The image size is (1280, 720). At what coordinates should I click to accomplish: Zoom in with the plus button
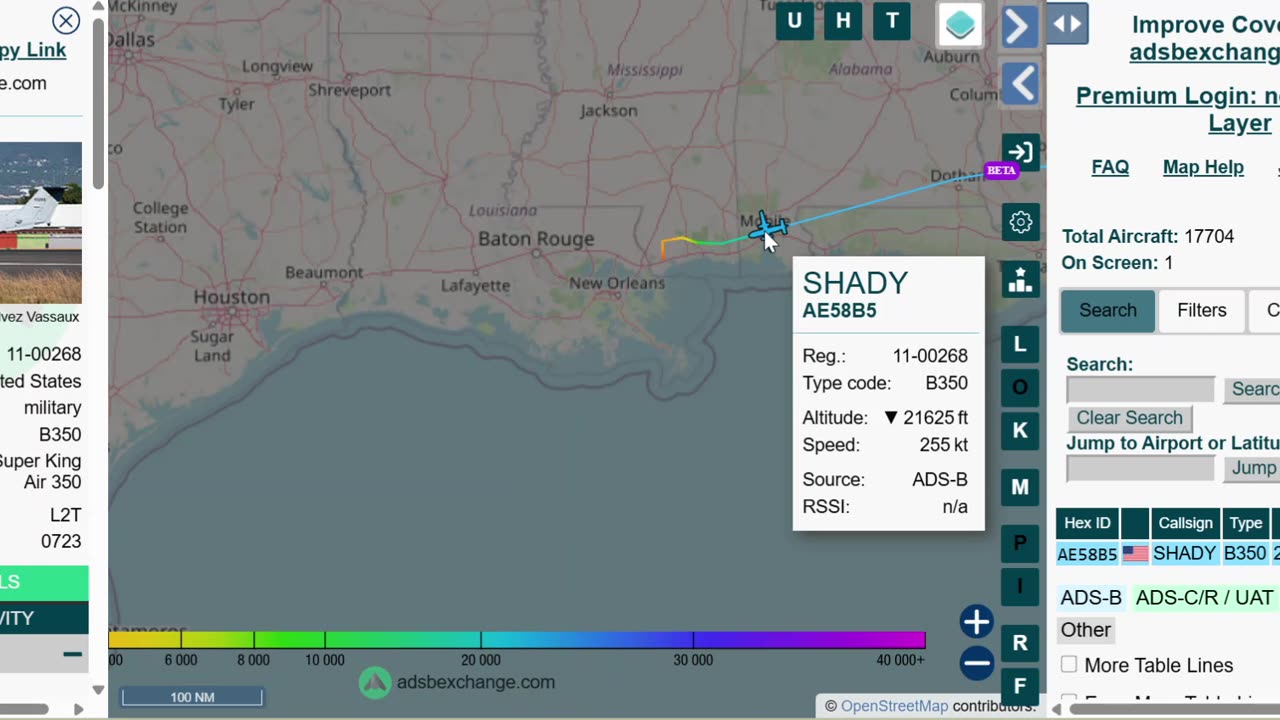click(x=976, y=622)
